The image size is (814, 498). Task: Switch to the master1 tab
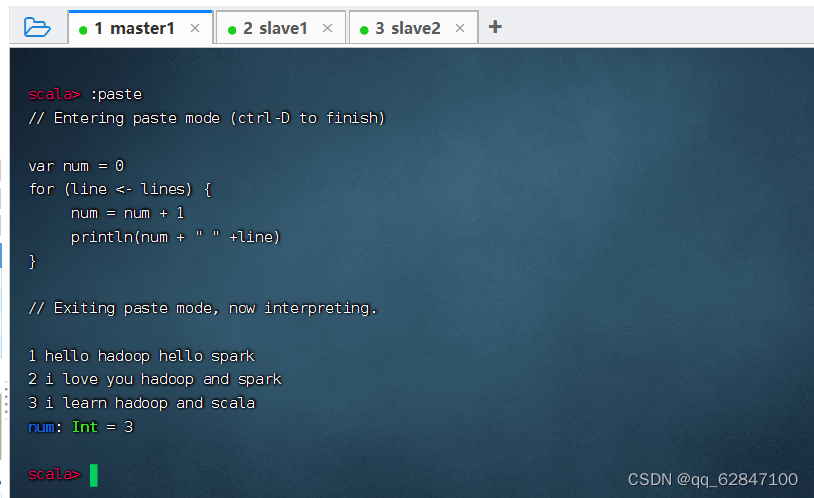tap(140, 28)
